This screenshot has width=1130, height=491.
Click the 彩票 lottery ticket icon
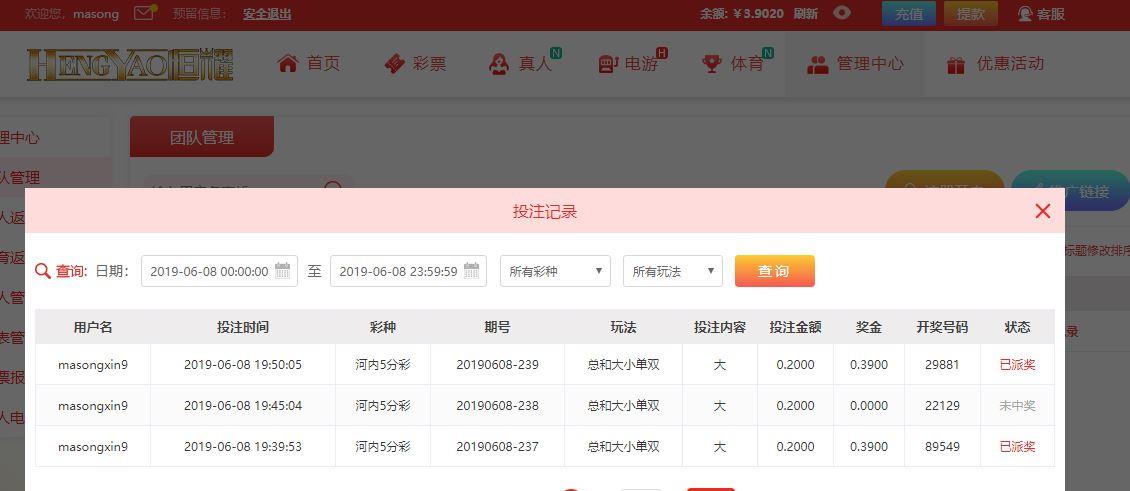[x=395, y=64]
